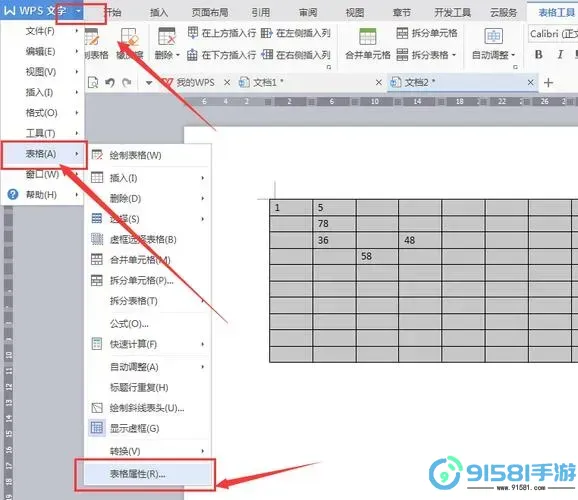Expand the 删除(D) submenu arrow

click(203, 198)
